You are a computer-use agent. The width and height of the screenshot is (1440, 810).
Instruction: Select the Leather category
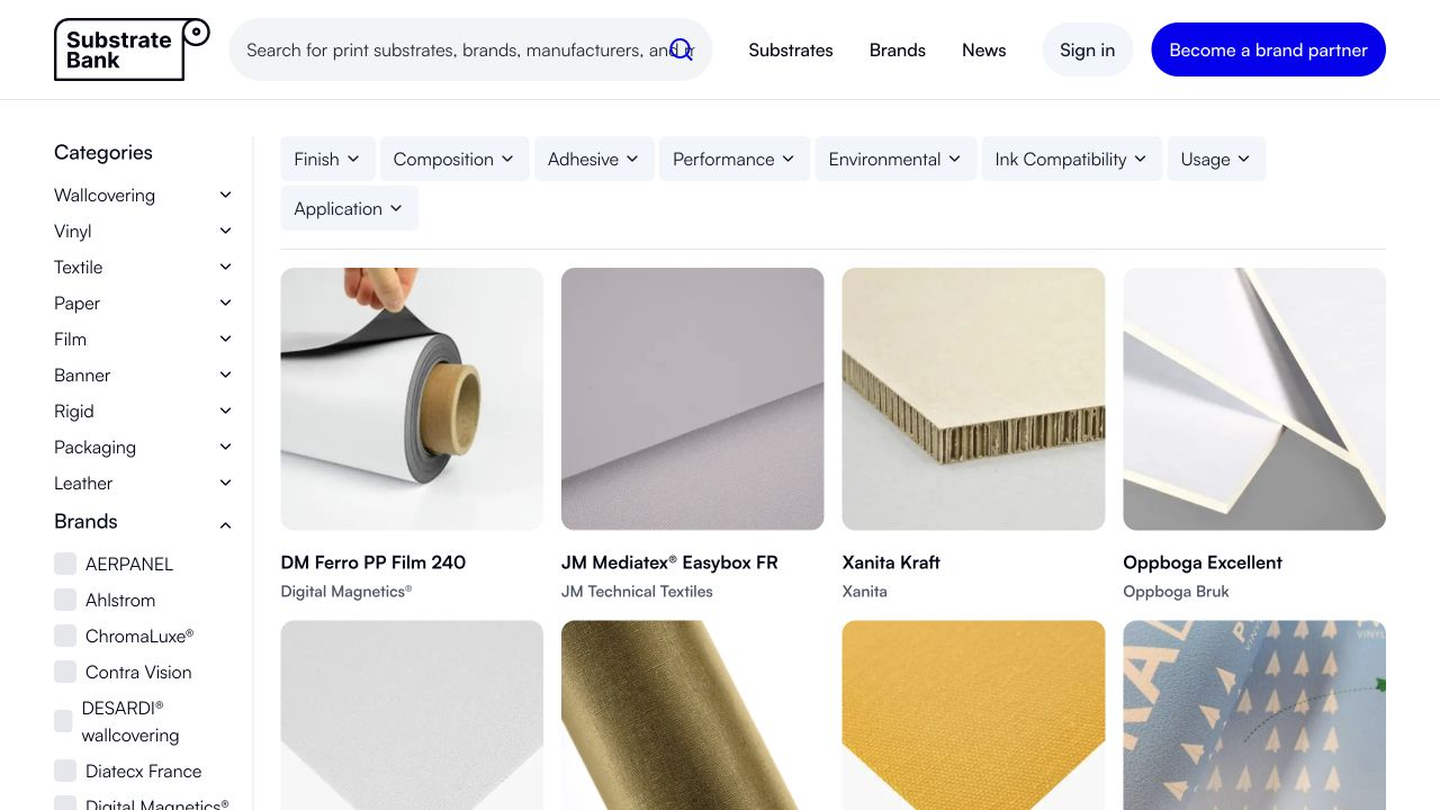(83, 483)
